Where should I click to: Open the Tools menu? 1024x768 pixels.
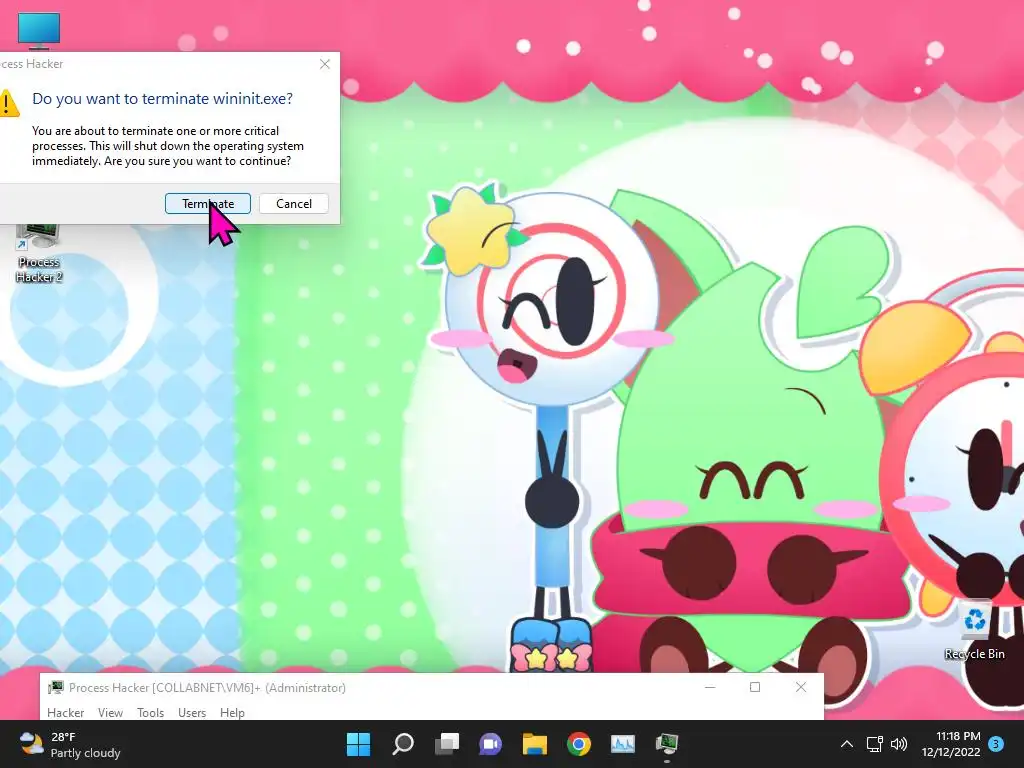click(150, 712)
